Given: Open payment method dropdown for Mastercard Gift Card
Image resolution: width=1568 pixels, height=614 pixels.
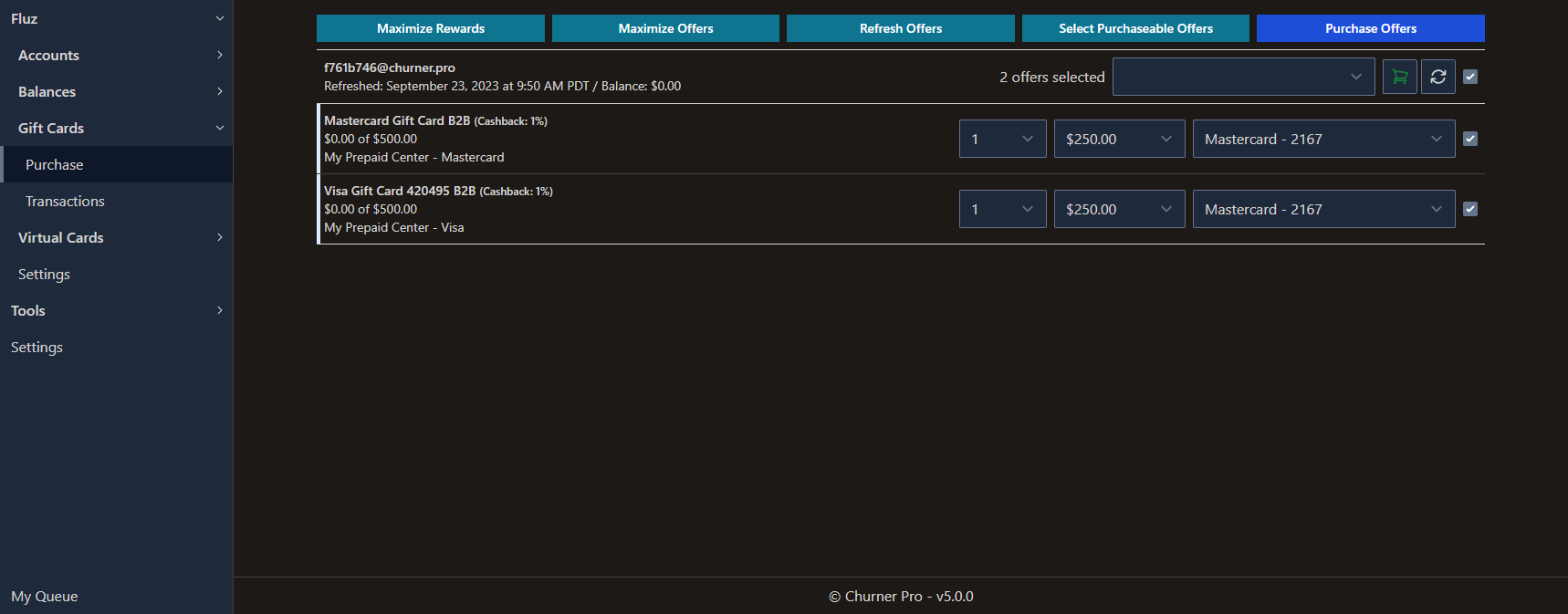Looking at the screenshot, I should tap(1323, 139).
